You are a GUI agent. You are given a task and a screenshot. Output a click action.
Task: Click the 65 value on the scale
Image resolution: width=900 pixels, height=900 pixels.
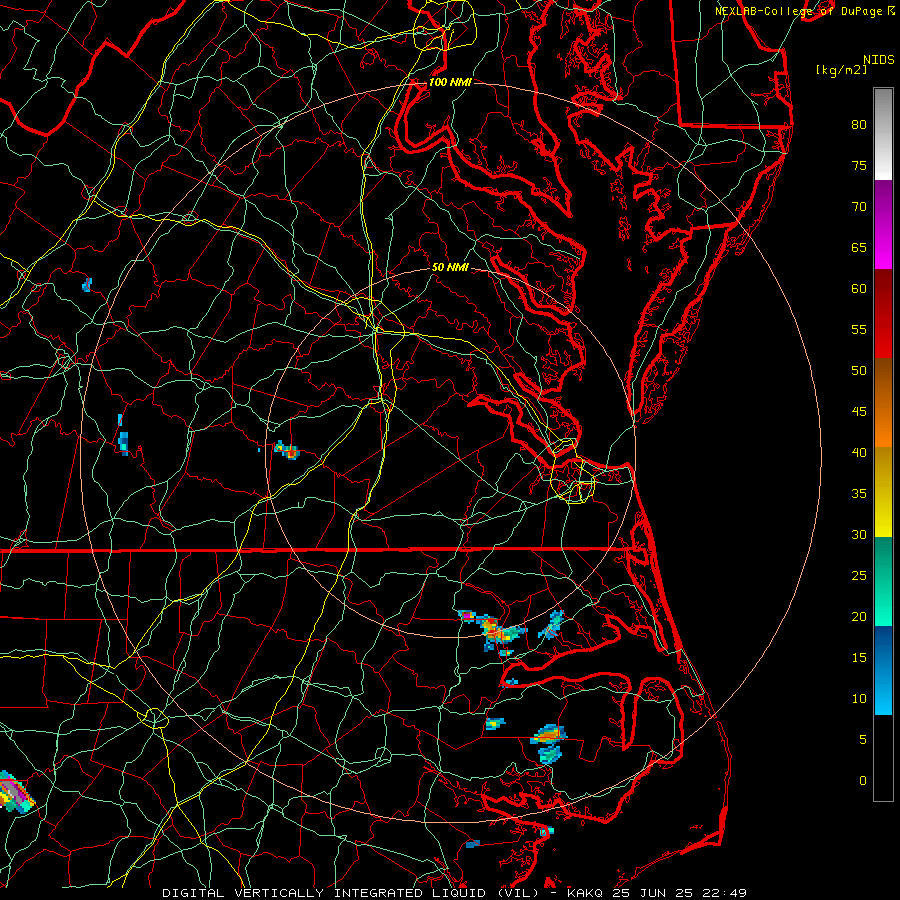click(859, 247)
